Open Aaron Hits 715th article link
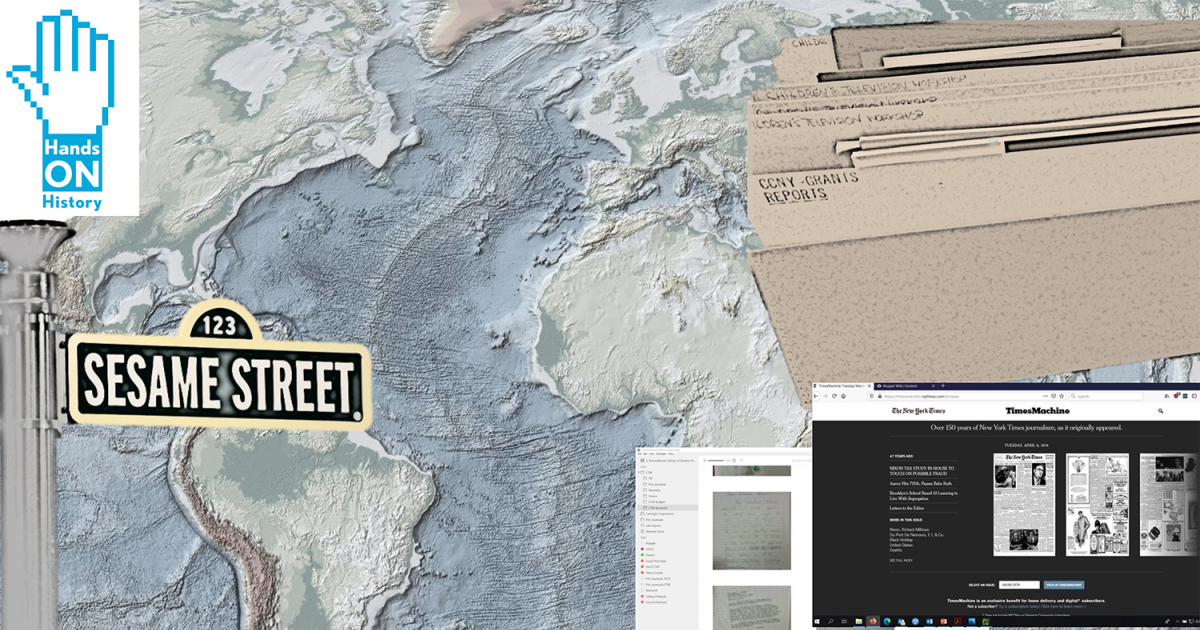1200x630 pixels. point(922,484)
